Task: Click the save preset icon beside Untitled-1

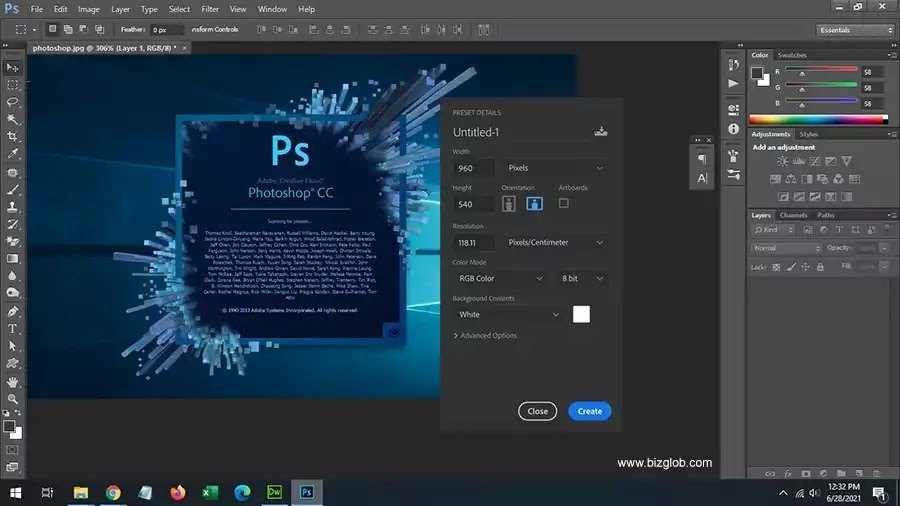Action: 600,131
